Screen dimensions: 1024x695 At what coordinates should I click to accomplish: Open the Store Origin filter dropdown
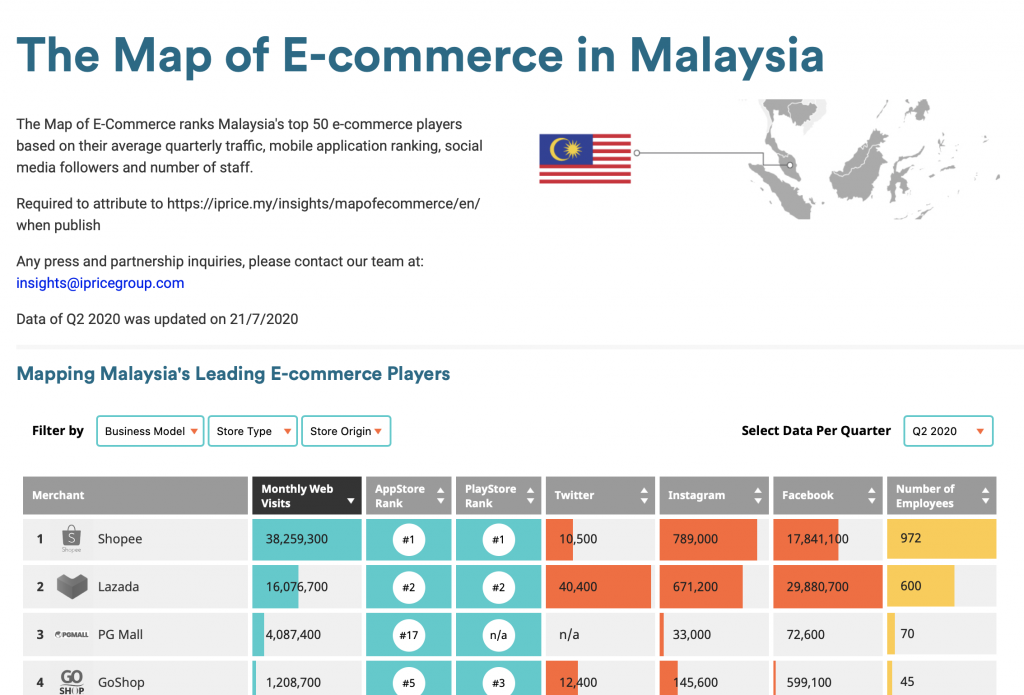coord(346,431)
